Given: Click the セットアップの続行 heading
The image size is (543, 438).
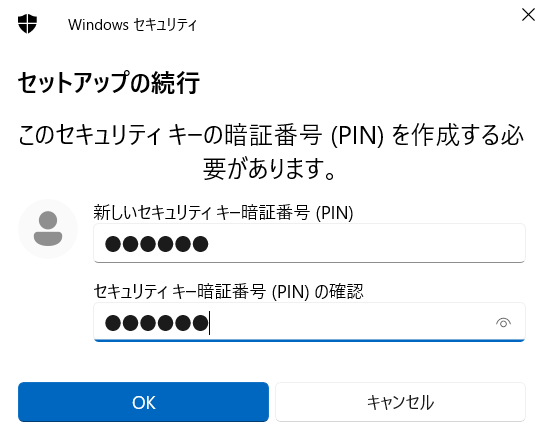Looking at the screenshot, I should [109, 83].
